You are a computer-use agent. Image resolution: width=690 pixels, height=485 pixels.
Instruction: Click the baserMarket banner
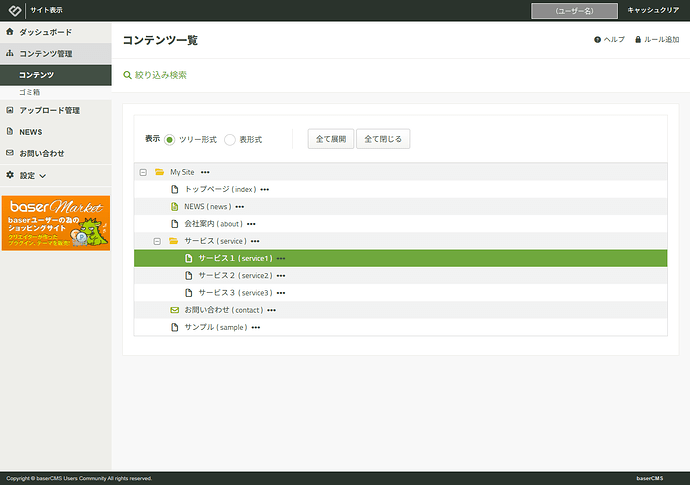(x=56, y=223)
